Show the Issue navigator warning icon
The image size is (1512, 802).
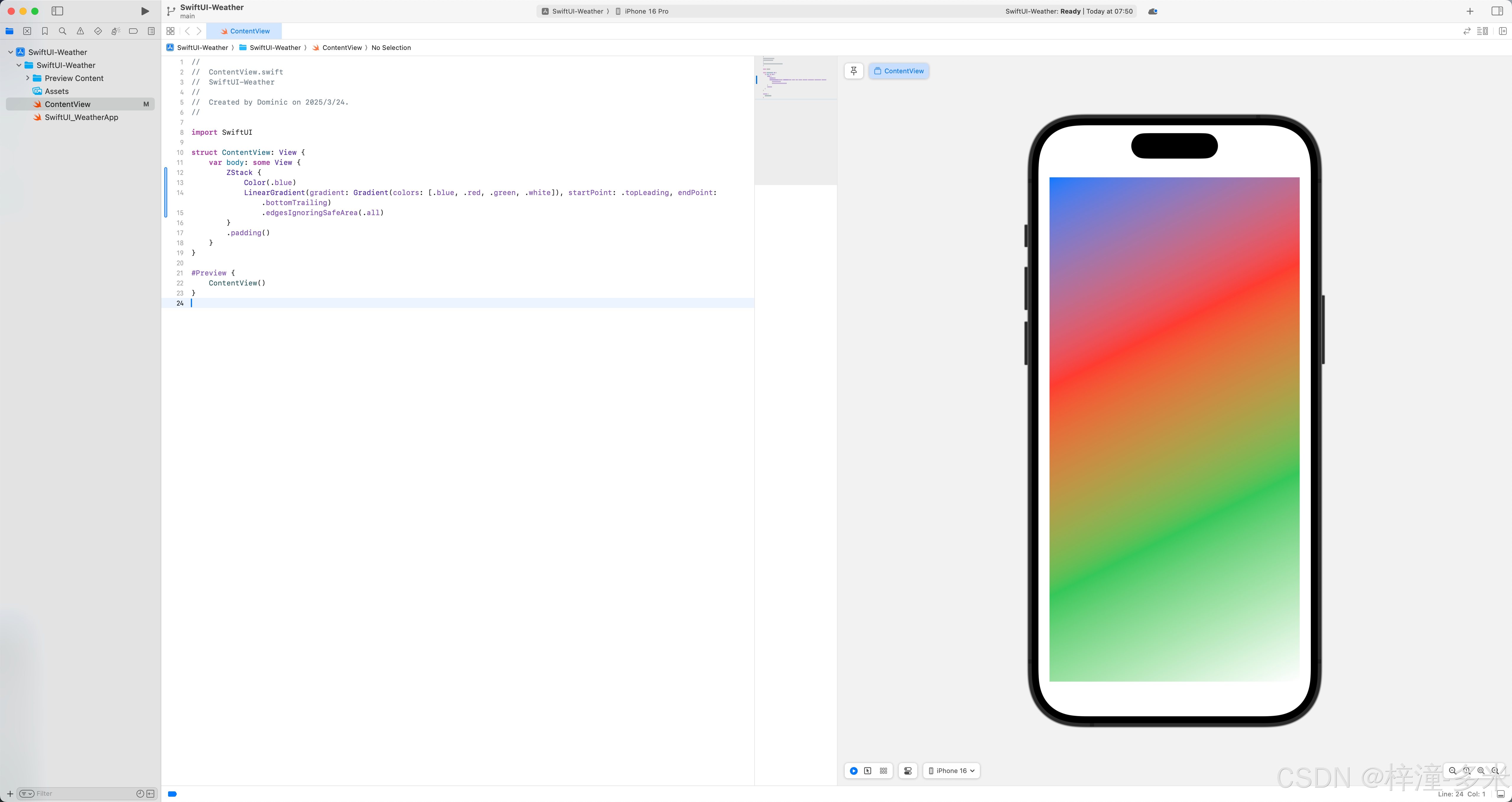[80, 31]
